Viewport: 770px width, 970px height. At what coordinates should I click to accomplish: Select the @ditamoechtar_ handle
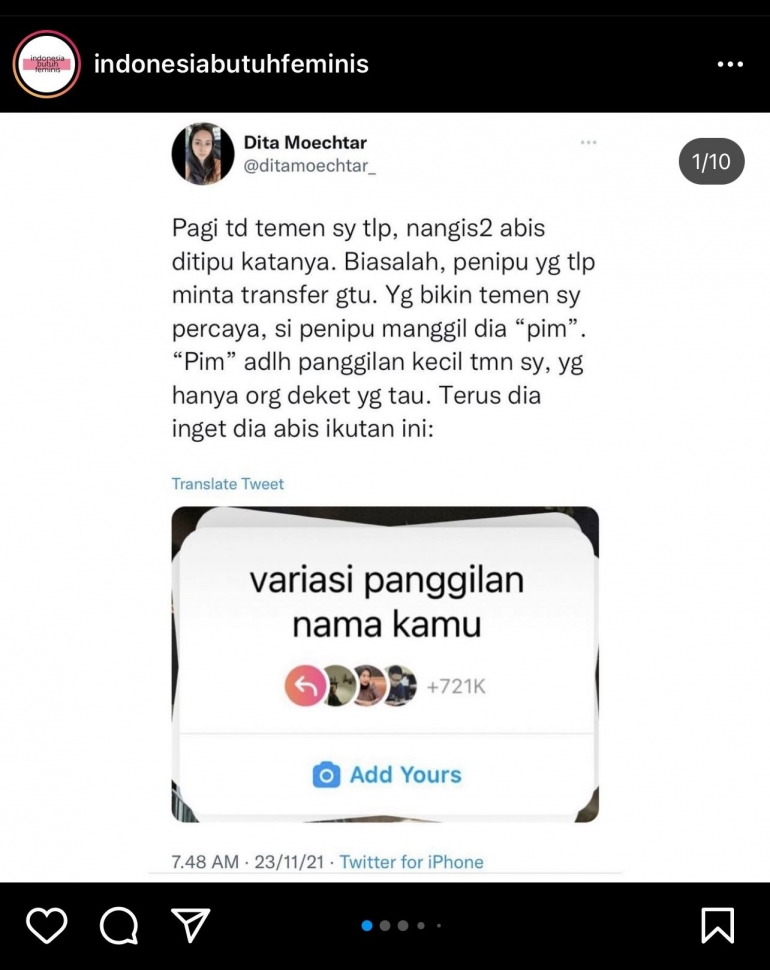tap(309, 166)
